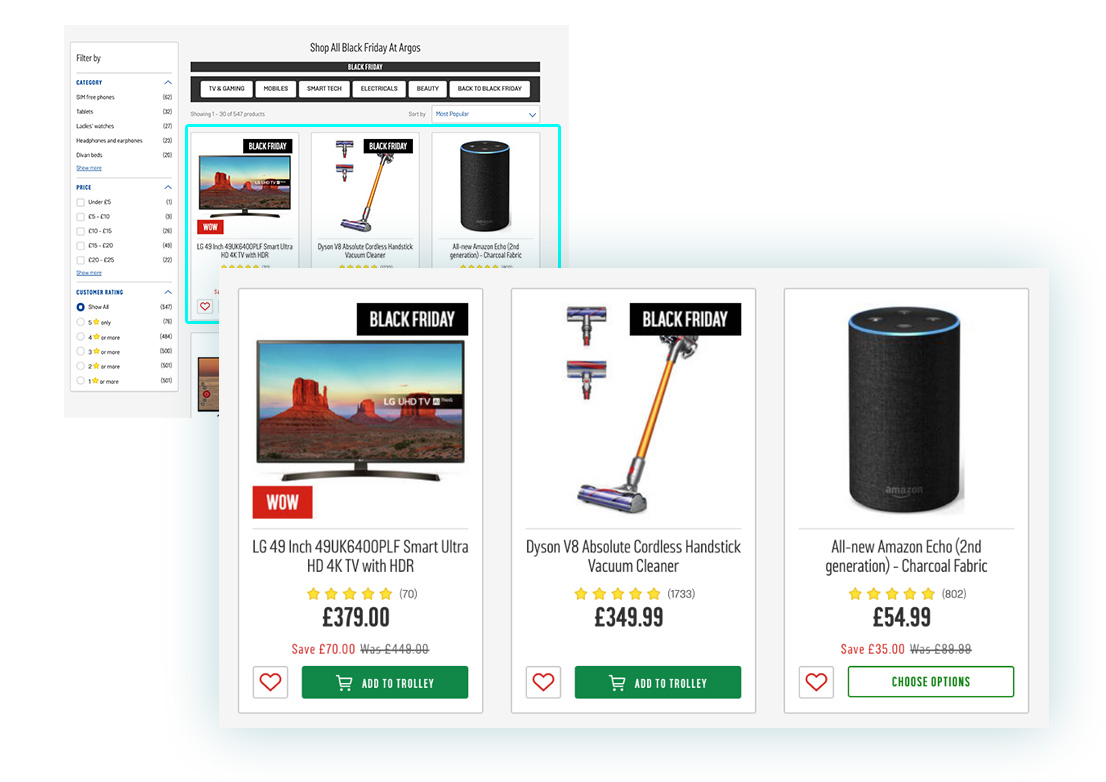The width and height of the screenshot is (1106, 782).
Task: Select the Show All customer rating option
Action: pos(80,307)
